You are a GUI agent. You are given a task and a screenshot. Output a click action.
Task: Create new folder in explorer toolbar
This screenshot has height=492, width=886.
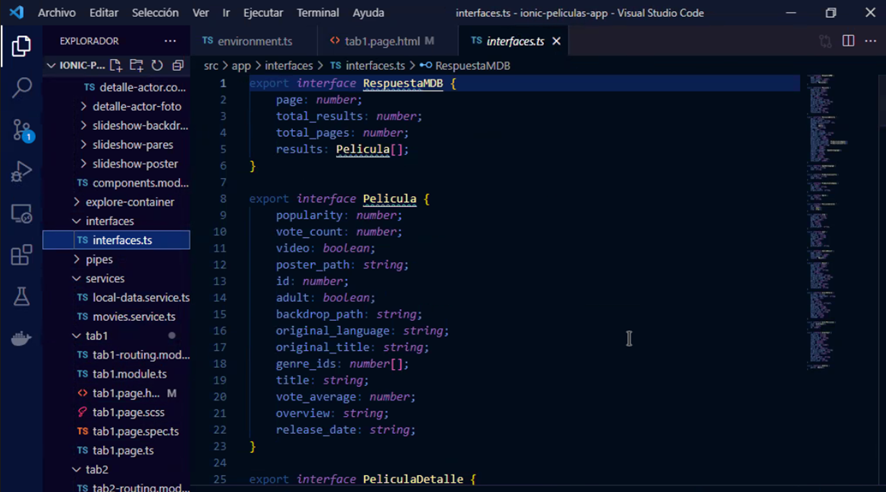coord(136,66)
